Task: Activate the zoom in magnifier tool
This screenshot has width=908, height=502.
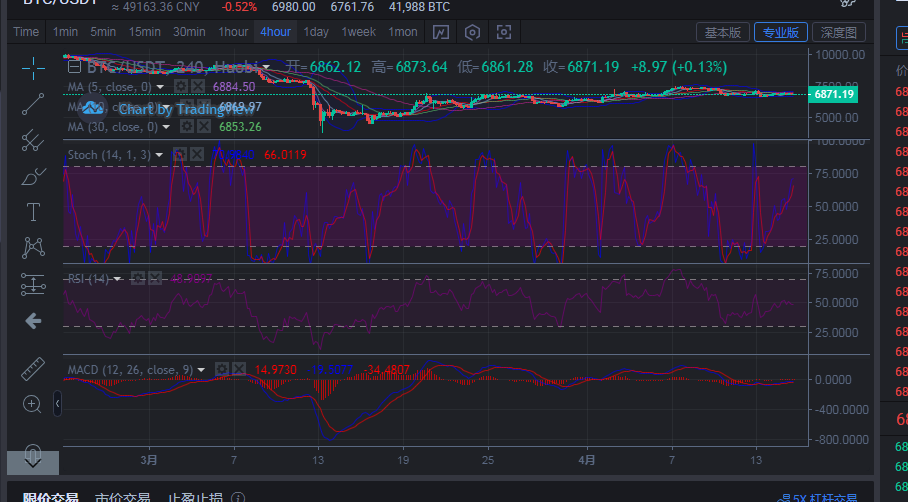Action: 33,404
